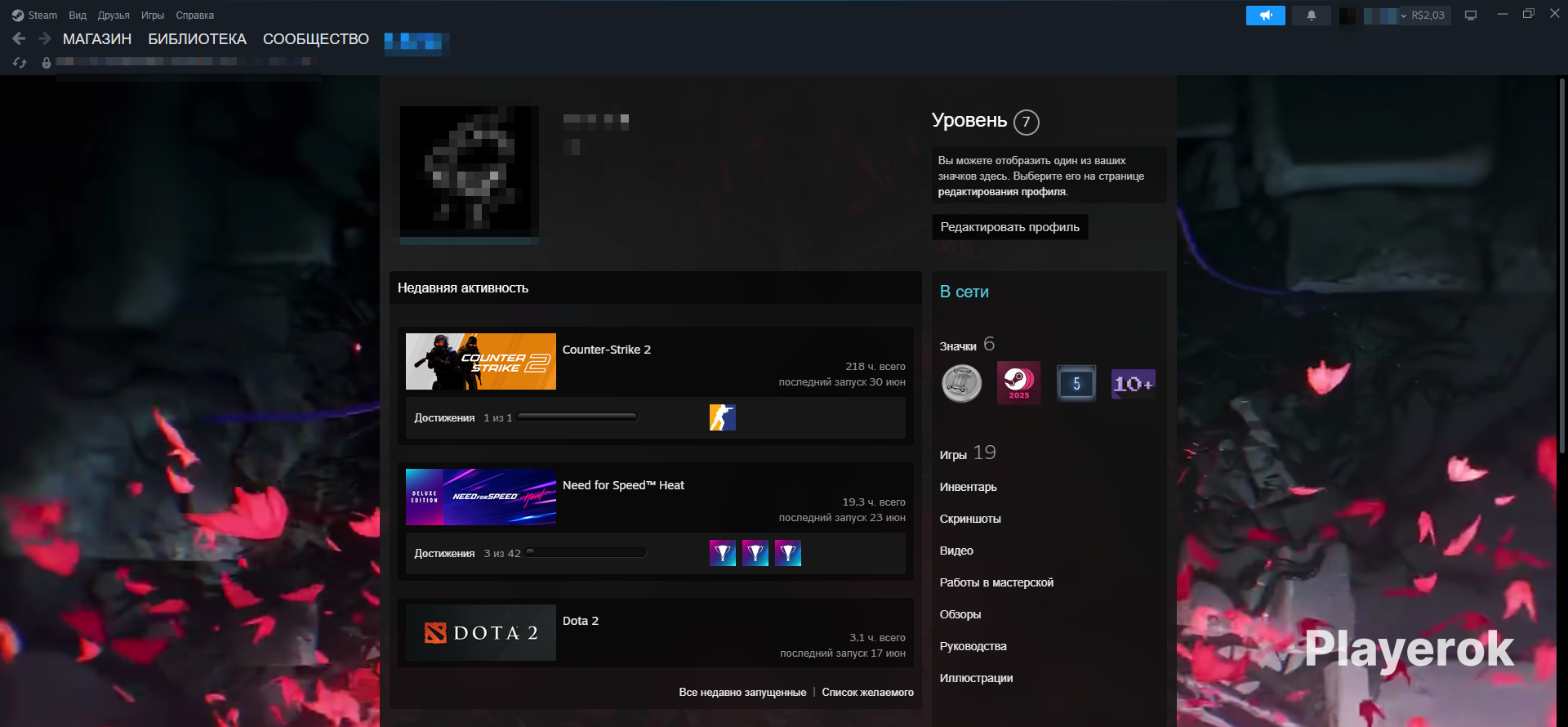The height and width of the screenshot is (727, 1568).
Task: Go to the СООБЩЕСТВО tab
Action: [x=316, y=39]
